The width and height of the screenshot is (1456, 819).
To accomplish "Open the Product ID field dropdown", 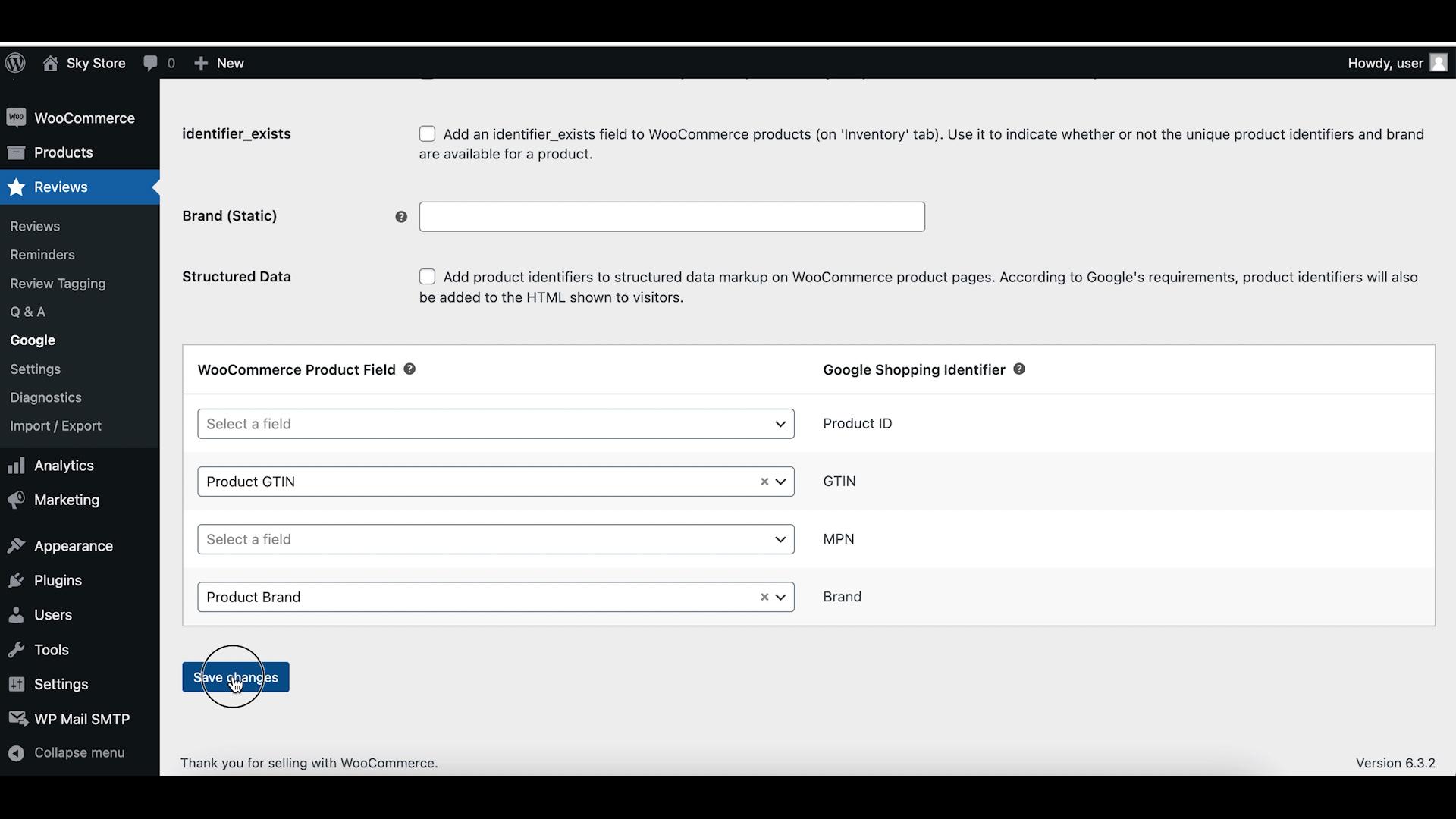I will click(496, 424).
